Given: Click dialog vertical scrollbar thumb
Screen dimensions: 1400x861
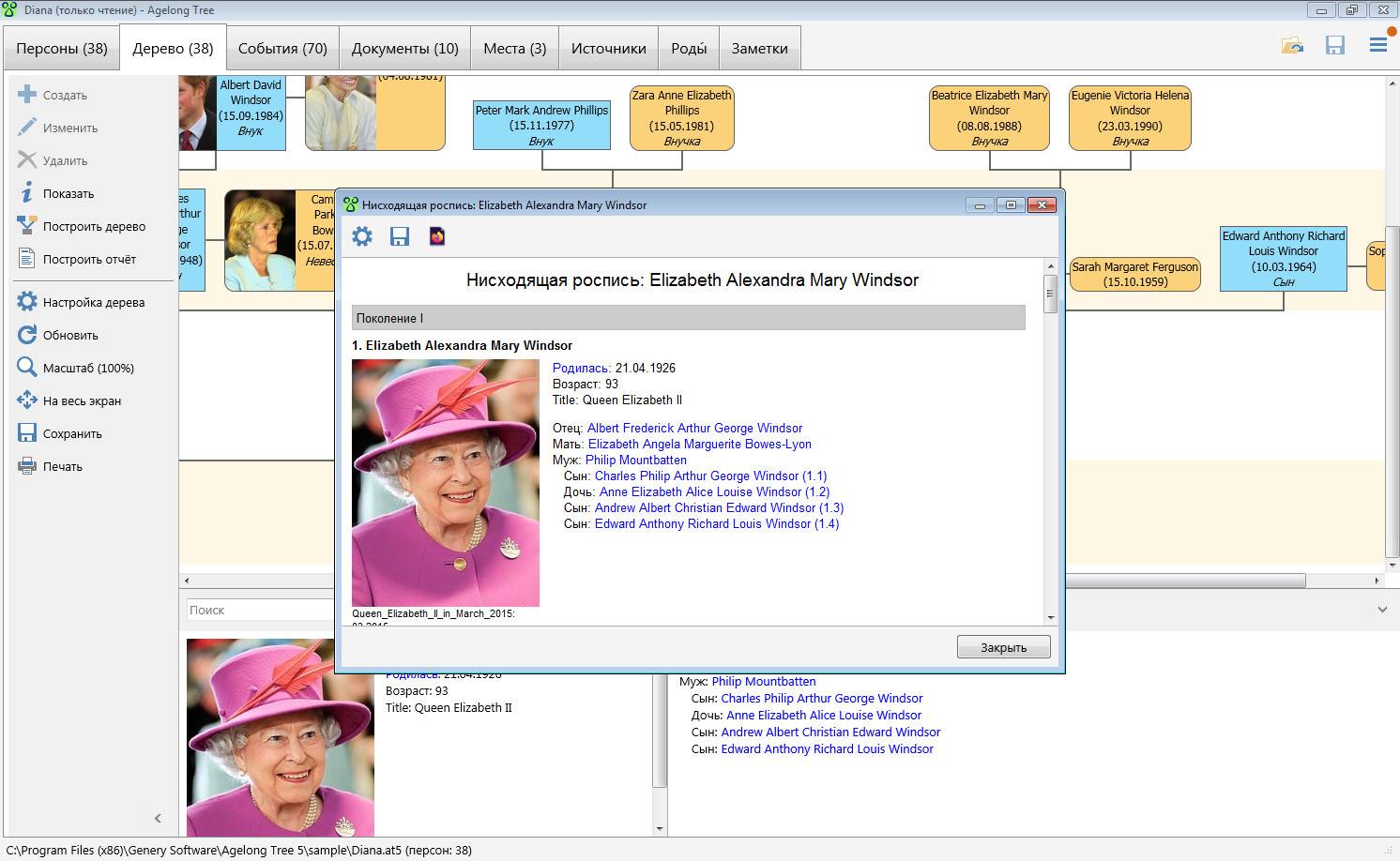Looking at the screenshot, I should [1051, 295].
